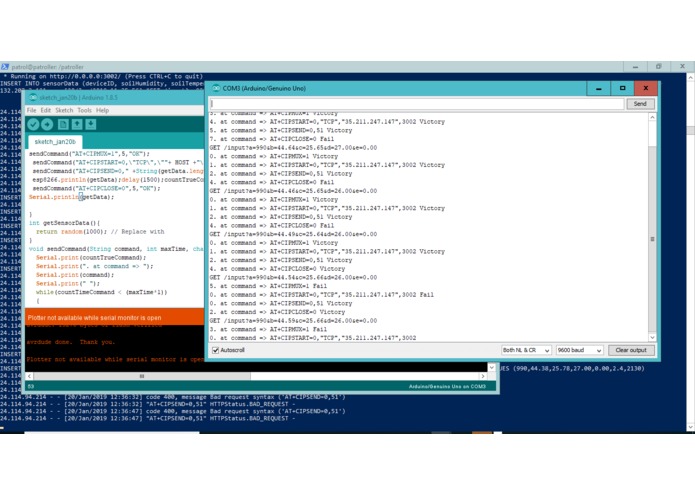Viewport: 695px width, 494px height.
Task: Click the Send button in serial monitor
Action: tap(640, 104)
